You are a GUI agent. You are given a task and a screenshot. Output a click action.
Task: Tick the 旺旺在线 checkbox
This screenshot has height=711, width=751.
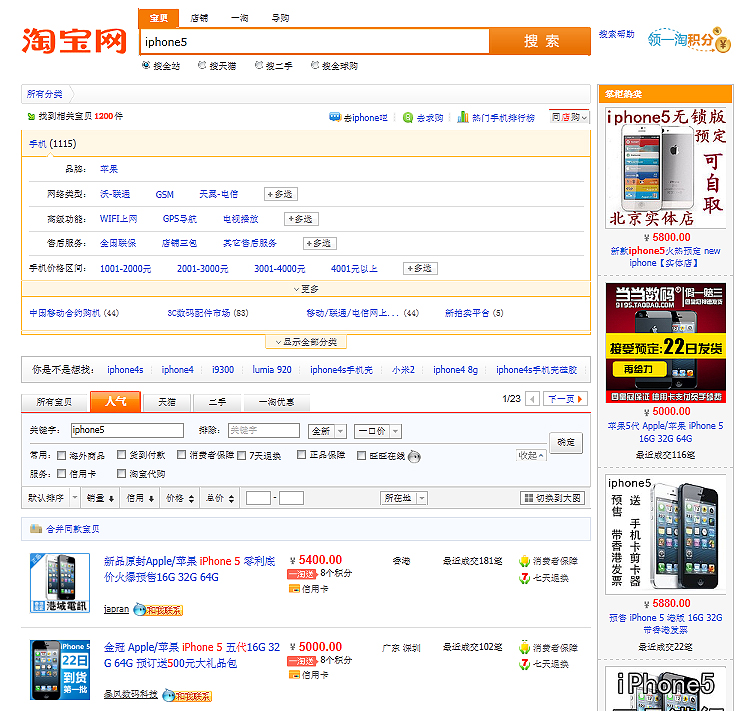tap(362, 455)
